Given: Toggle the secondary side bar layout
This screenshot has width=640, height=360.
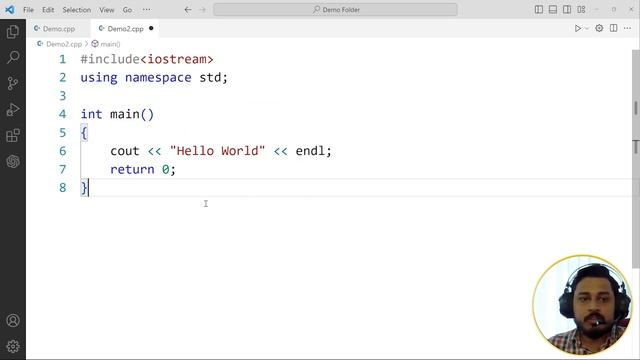Looking at the screenshot, I should [x=567, y=9].
